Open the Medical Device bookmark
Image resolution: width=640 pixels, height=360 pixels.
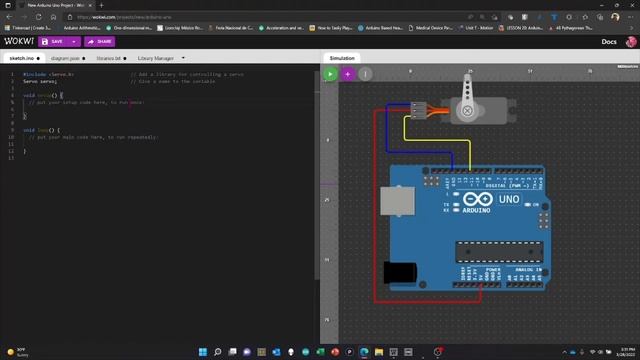(431, 28)
